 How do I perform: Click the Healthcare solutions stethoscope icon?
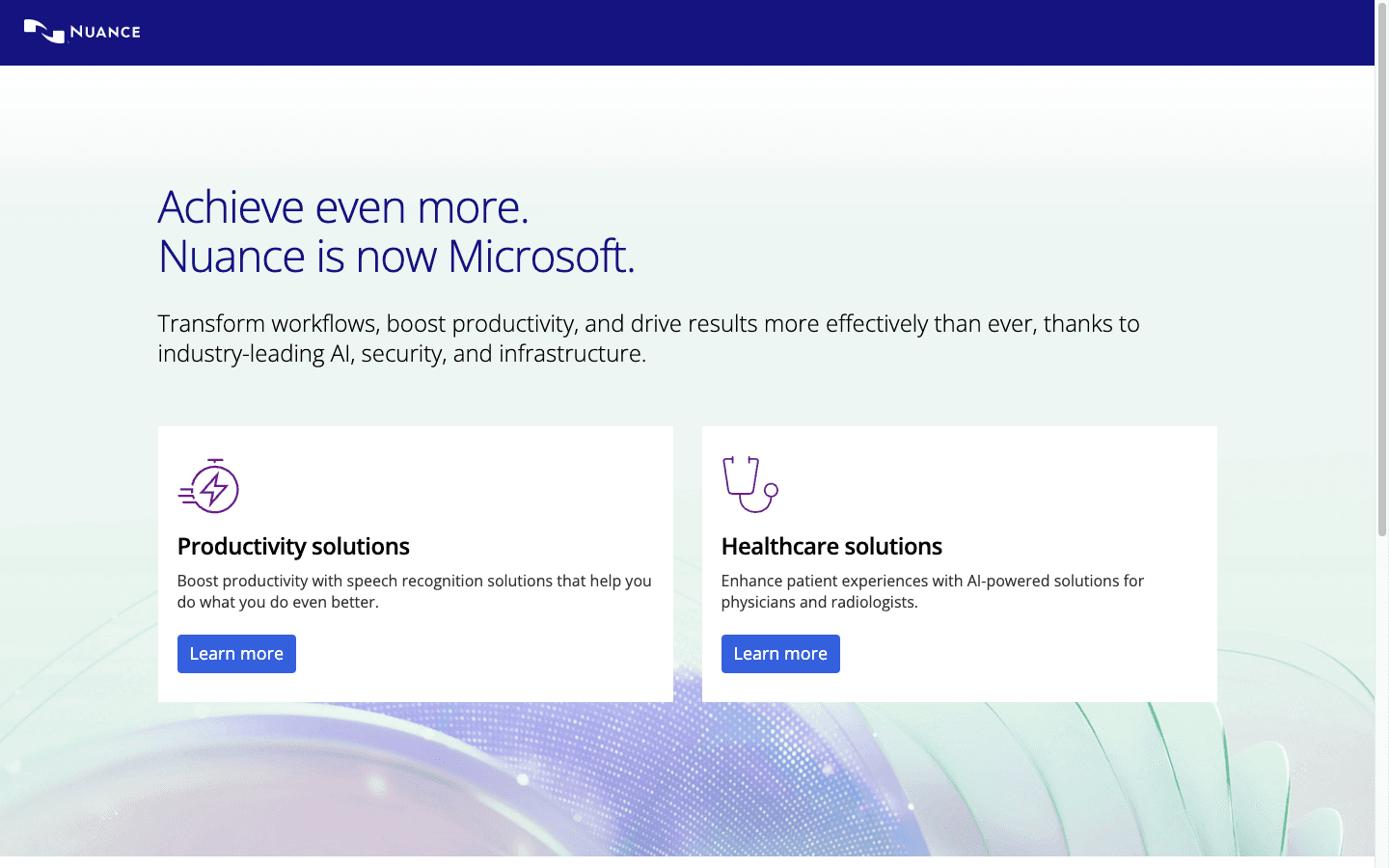pos(749,484)
